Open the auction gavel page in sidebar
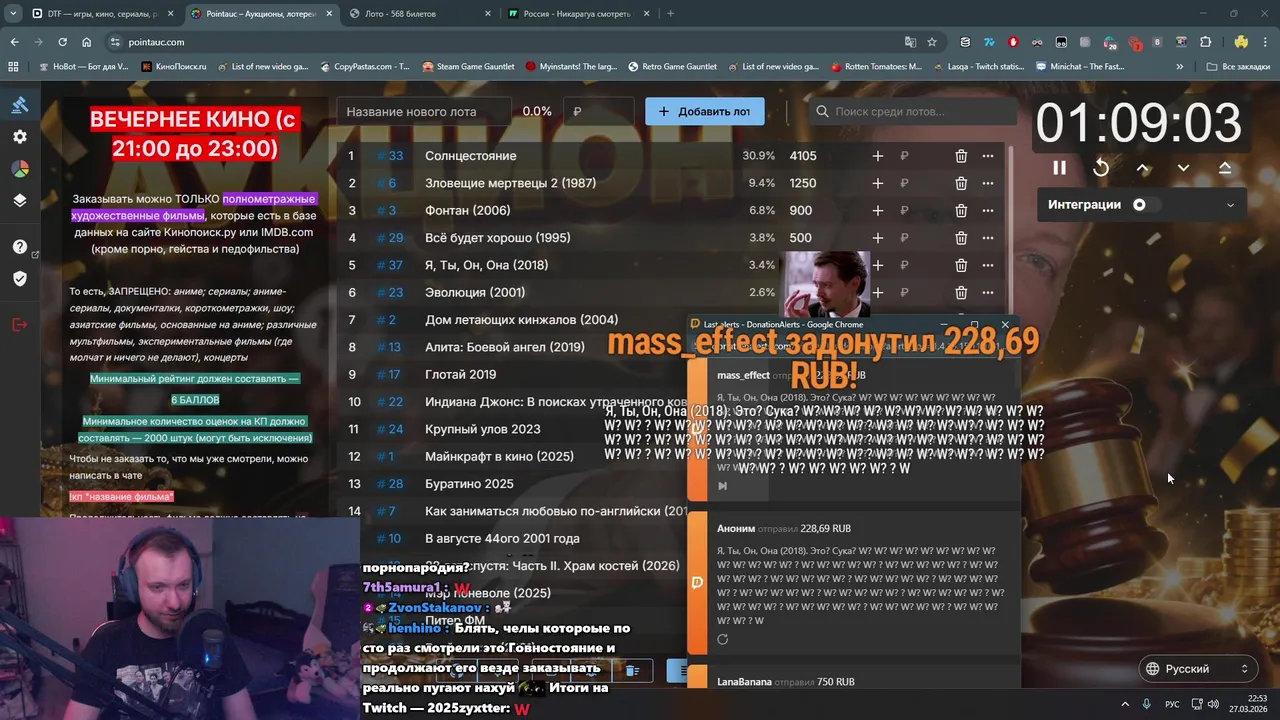Image resolution: width=1280 pixels, height=720 pixels. pos(20,105)
